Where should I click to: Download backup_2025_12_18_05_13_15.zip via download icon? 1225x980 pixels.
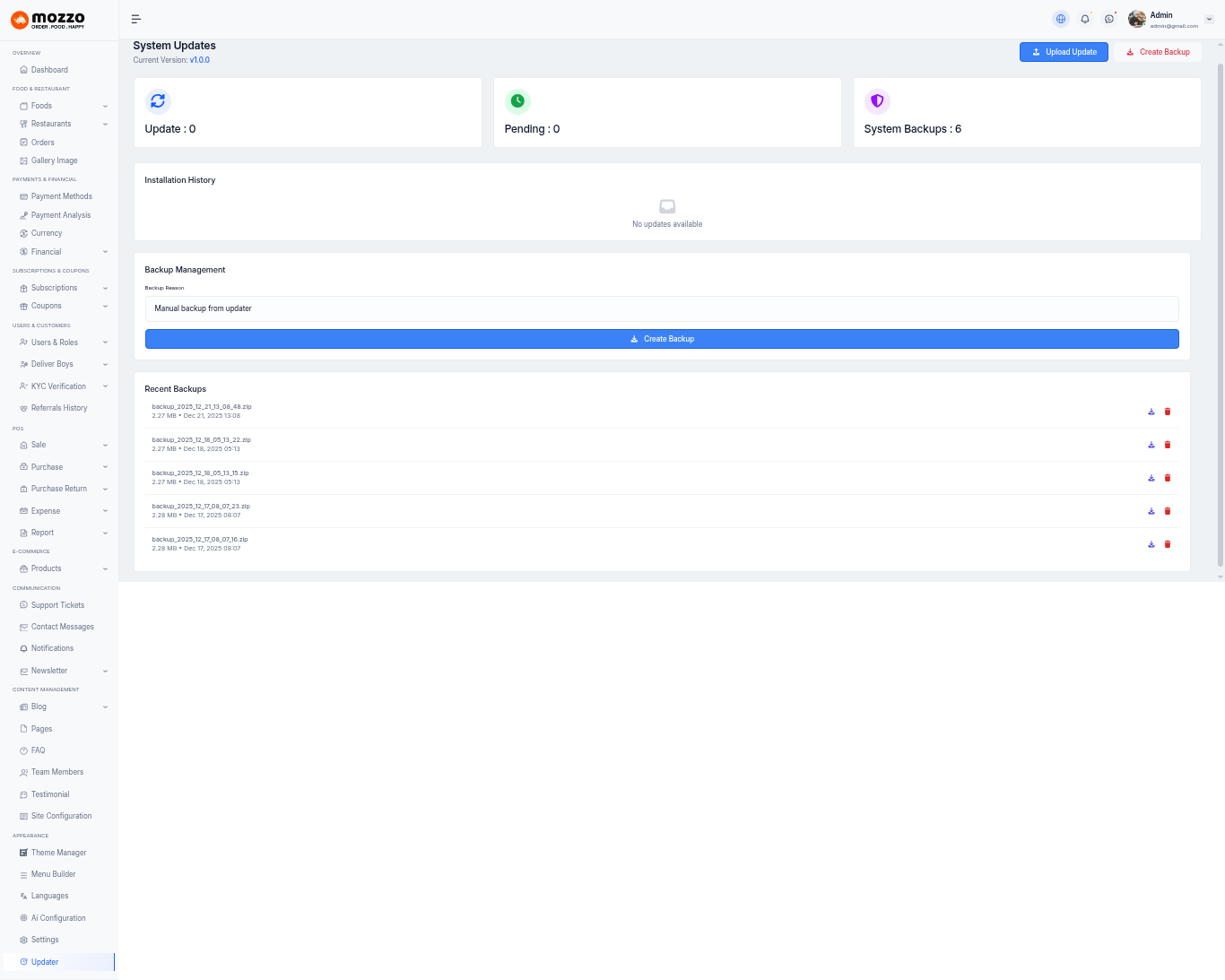(x=1151, y=478)
